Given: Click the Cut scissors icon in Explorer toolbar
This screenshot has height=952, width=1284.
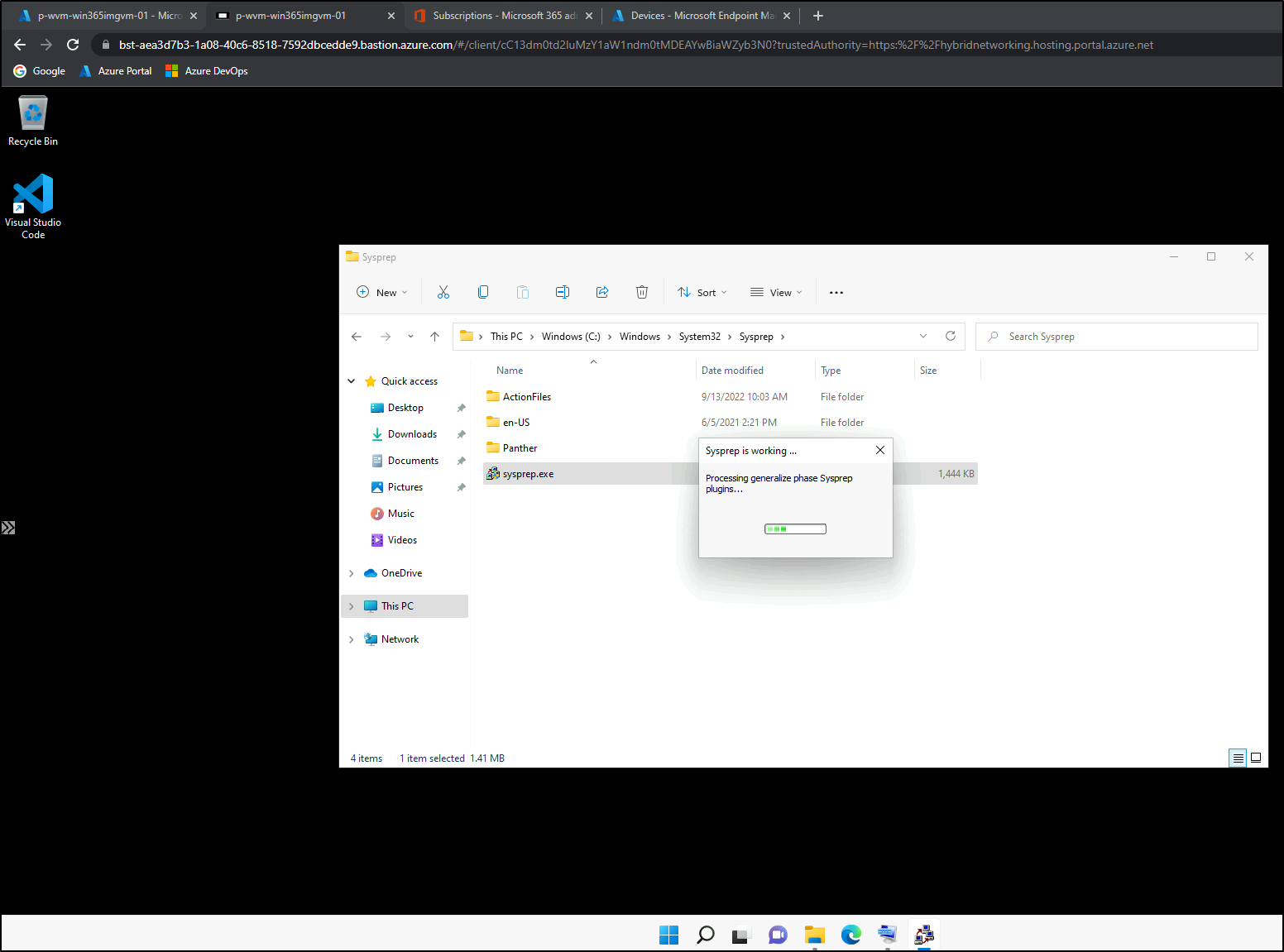Looking at the screenshot, I should 443,292.
